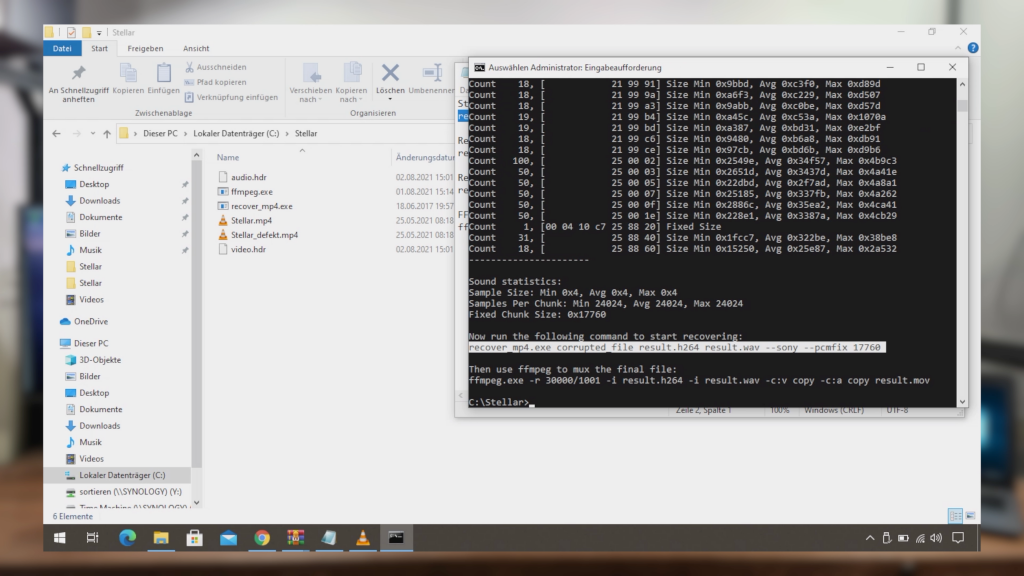Switch to large icons view icon
The width and height of the screenshot is (1024, 576).
(x=970, y=516)
